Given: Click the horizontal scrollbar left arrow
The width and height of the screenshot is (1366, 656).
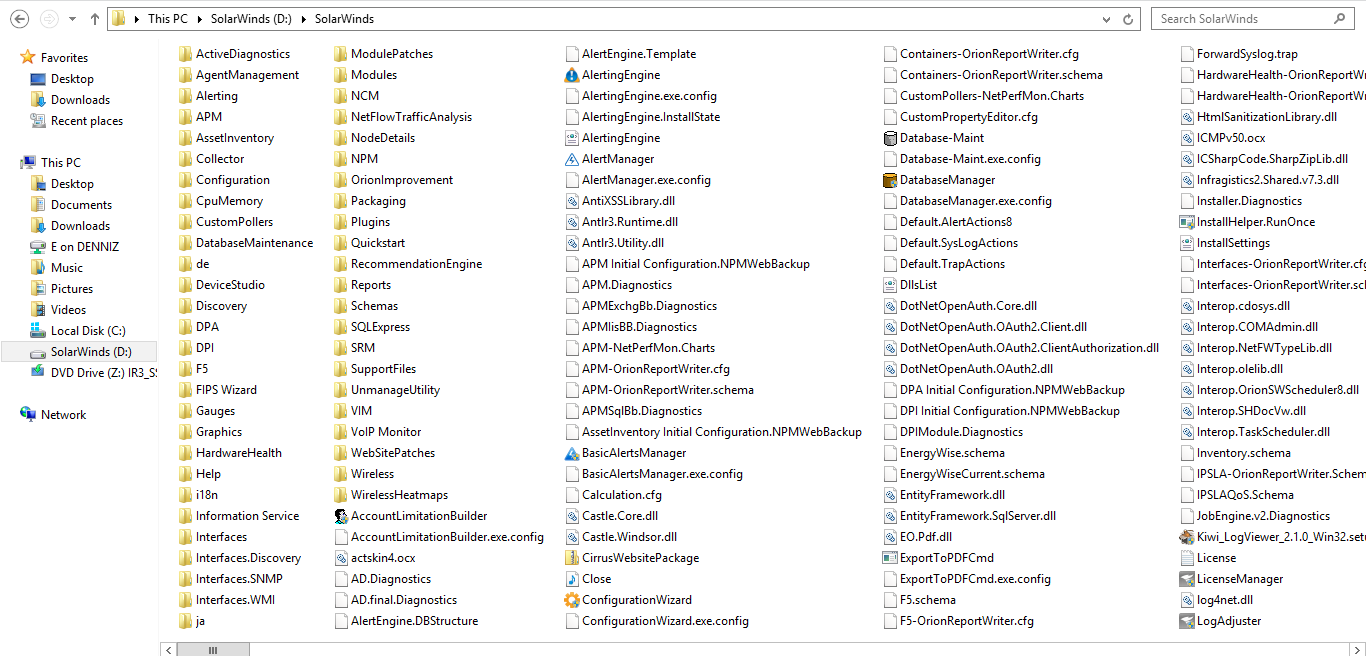Looking at the screenshot, I should coord(168,649).
